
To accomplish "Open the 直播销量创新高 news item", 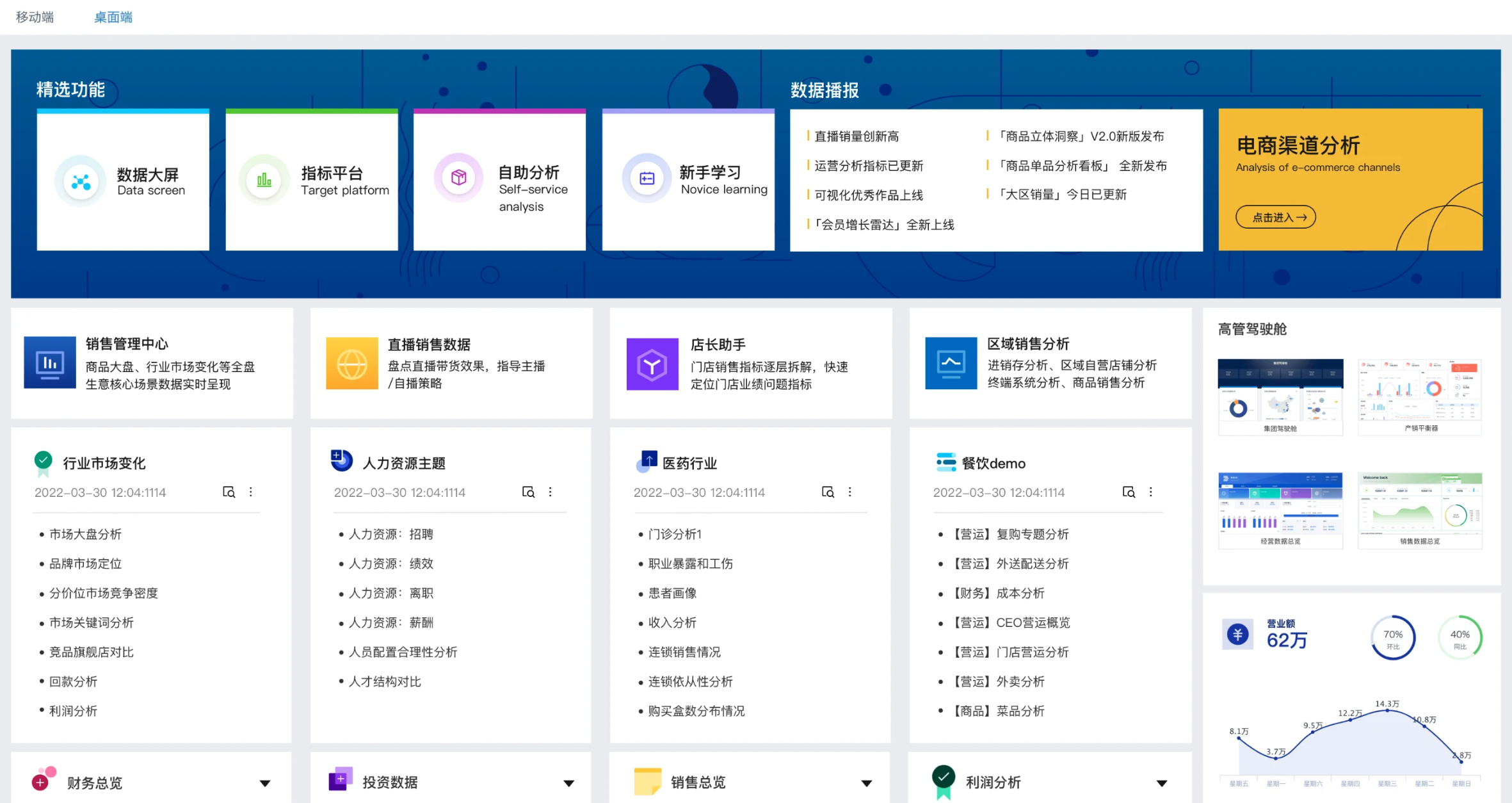I will coord(857,136).
